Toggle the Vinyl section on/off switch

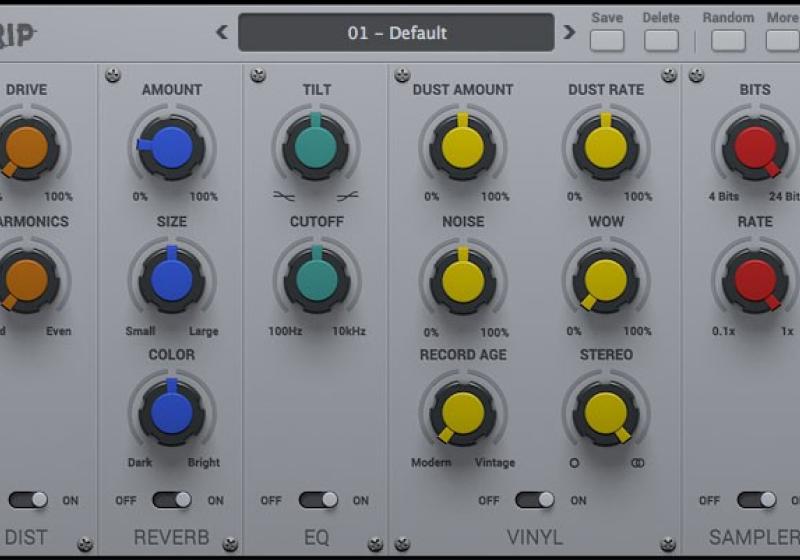(534, 500)
